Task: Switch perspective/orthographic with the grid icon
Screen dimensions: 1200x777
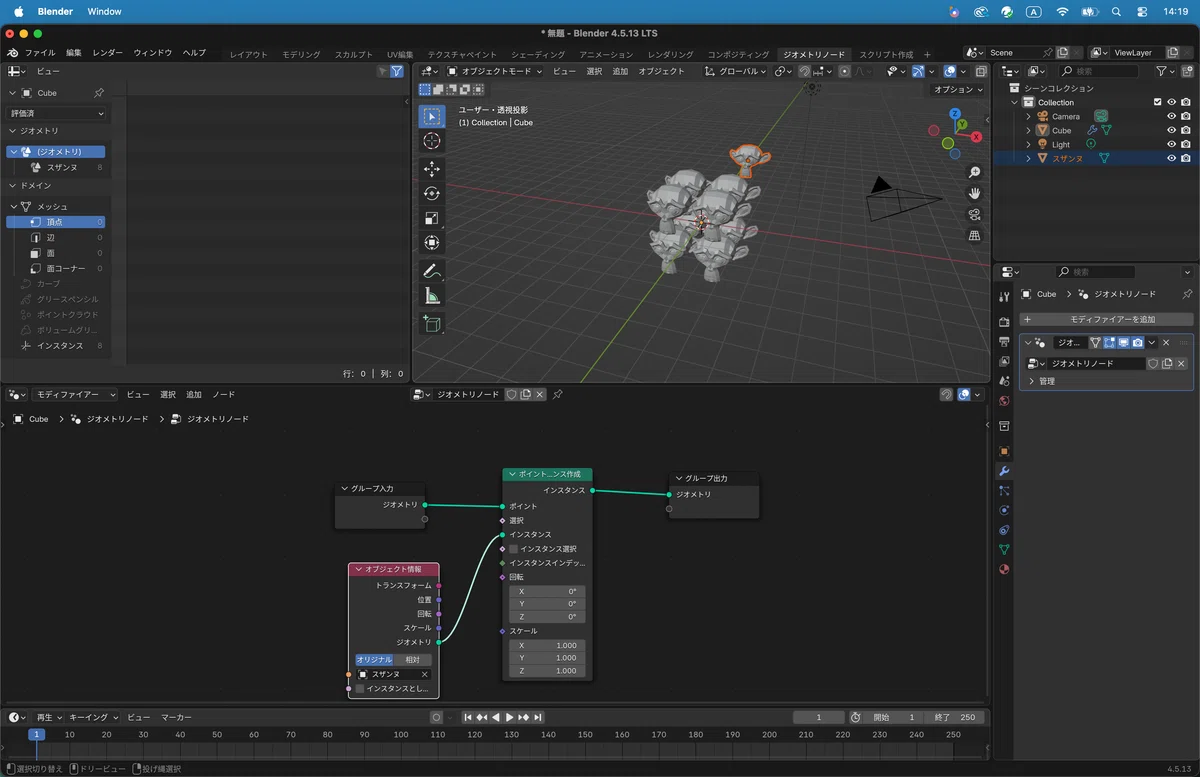Action: click(x=974, y=235)
